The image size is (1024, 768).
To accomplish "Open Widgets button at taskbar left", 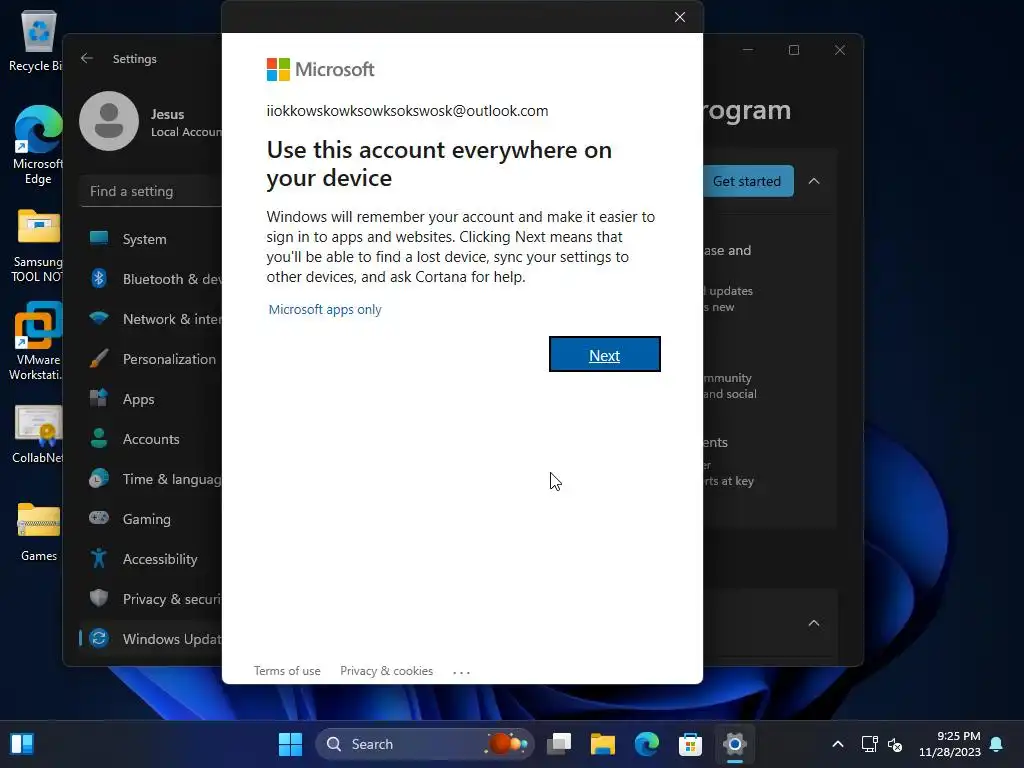I will point(22,744).
